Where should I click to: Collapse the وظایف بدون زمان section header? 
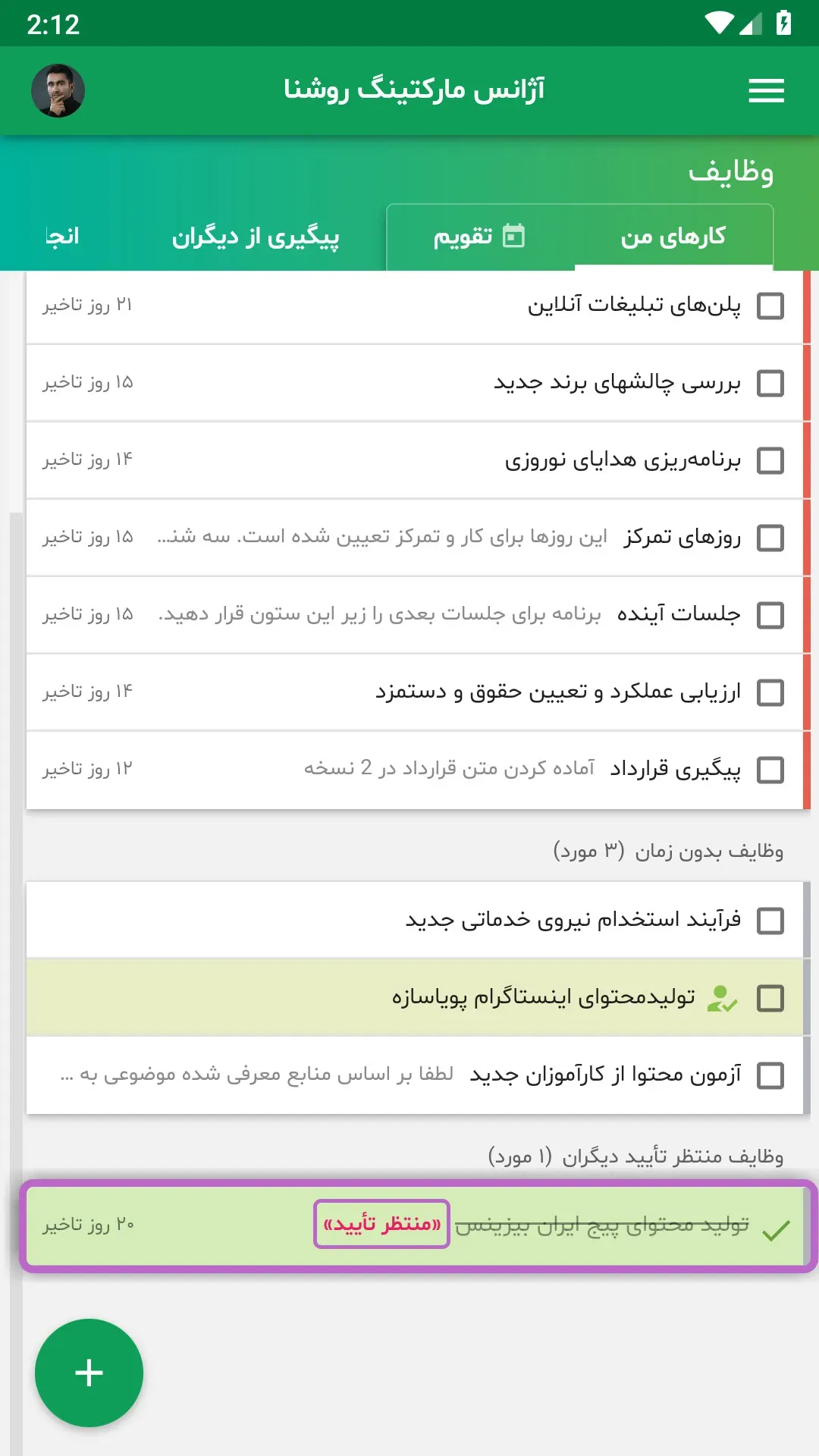tap(668, 851)
